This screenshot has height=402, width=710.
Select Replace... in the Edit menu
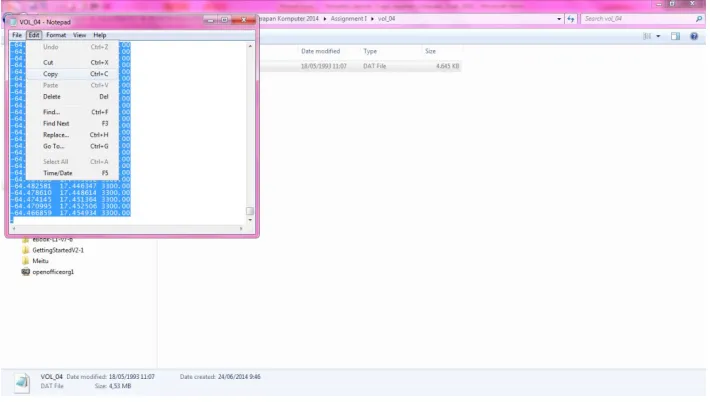click(x=72, y=134)
